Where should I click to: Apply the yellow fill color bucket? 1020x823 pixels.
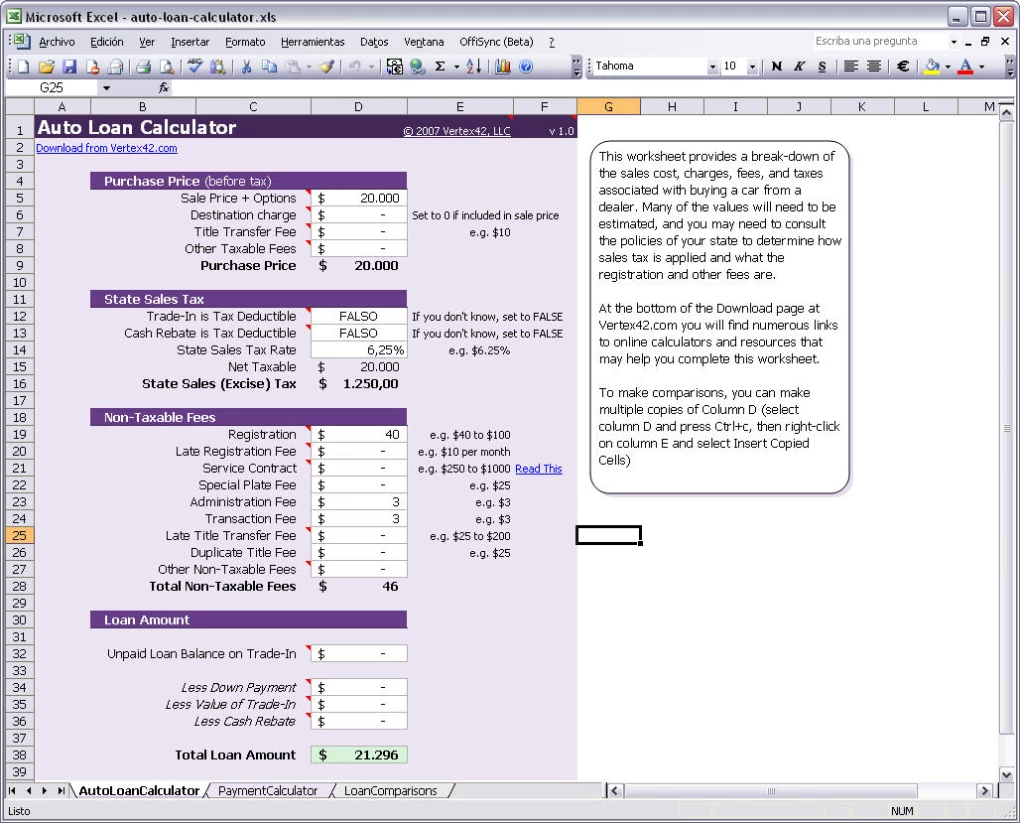932,67
